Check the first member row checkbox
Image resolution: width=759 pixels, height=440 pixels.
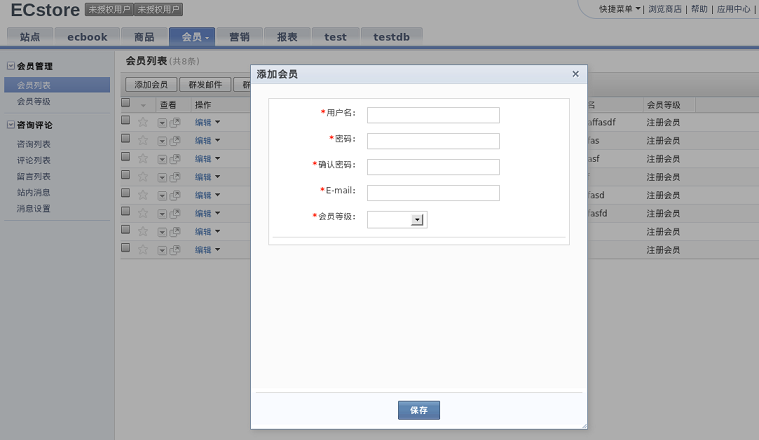126,121
